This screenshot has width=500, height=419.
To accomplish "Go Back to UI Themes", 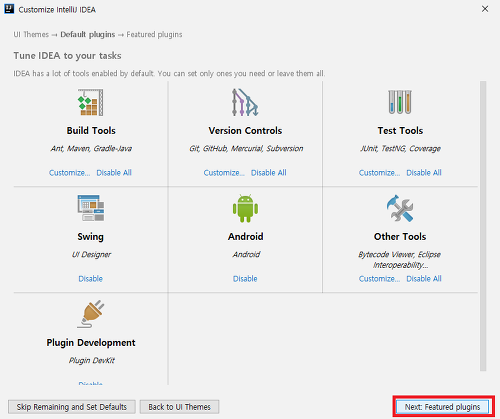I will [179, 407].
